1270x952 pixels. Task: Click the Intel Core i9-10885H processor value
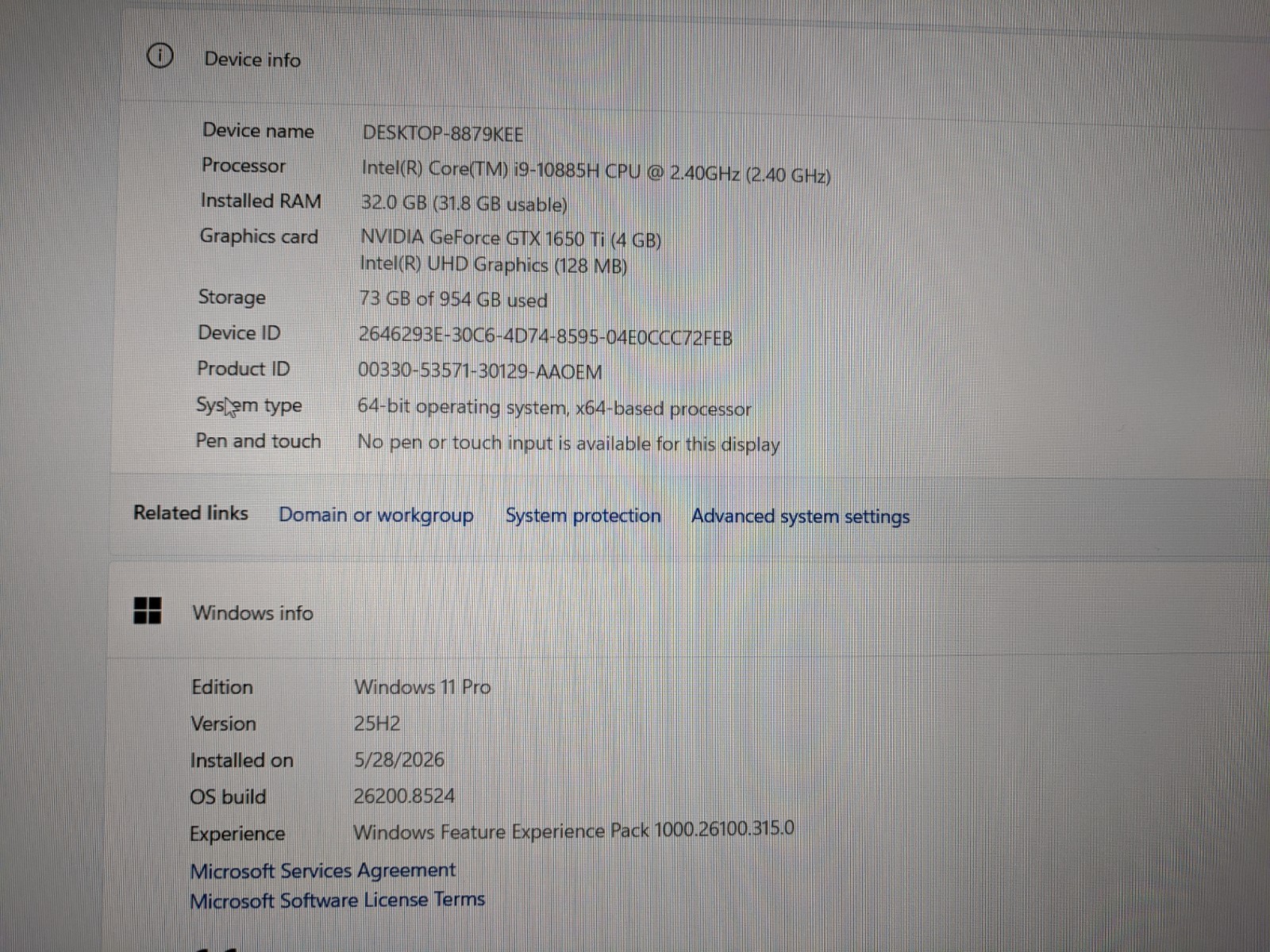[x=596, y=171]
